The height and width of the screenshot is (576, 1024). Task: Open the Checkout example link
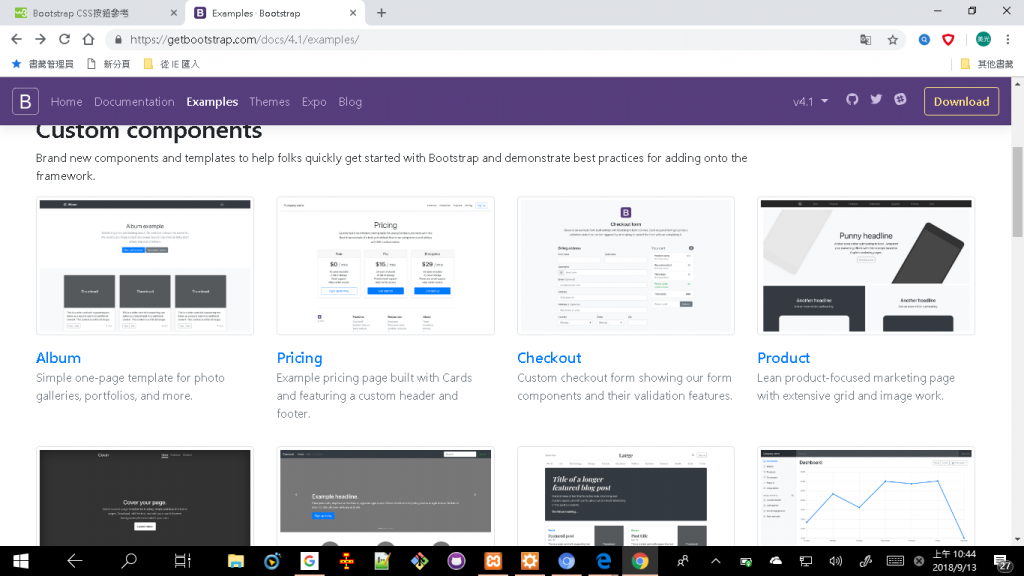point(549,358)
